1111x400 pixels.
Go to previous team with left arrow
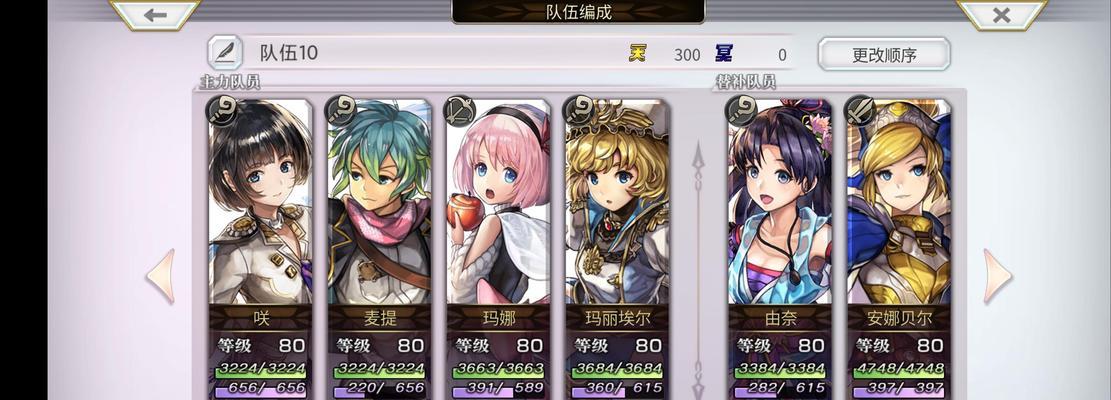coord(161,277)
